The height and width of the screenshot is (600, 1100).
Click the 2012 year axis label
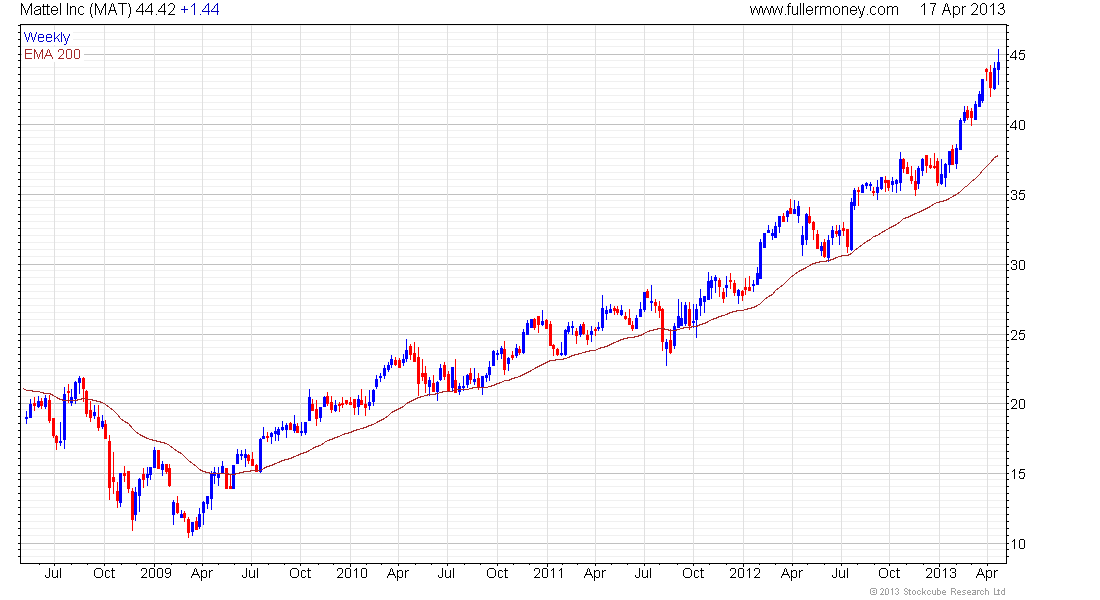pyautogui.click(x=745, y=573)
